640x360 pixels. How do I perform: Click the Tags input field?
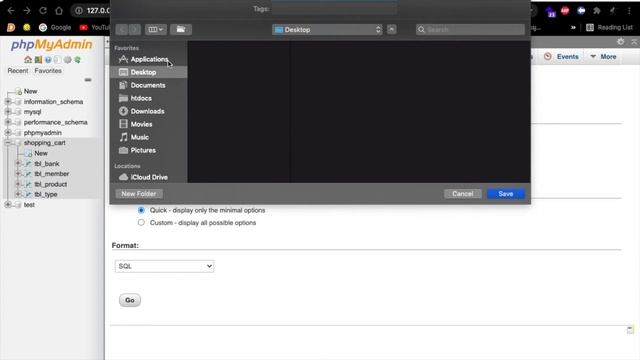click(334, 9)
